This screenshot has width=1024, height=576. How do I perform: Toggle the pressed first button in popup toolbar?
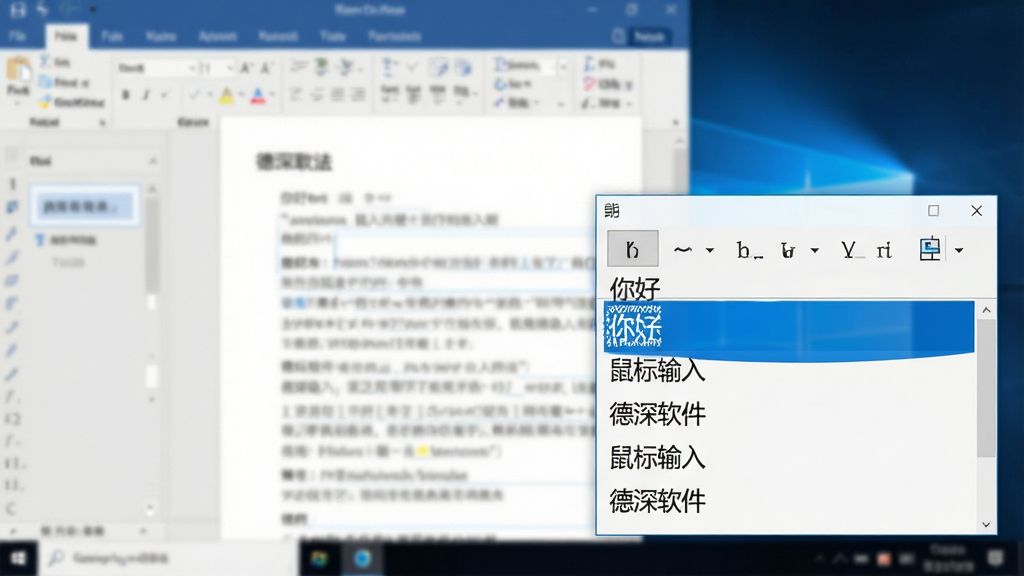pyautogui.click(x=632, y=249)
